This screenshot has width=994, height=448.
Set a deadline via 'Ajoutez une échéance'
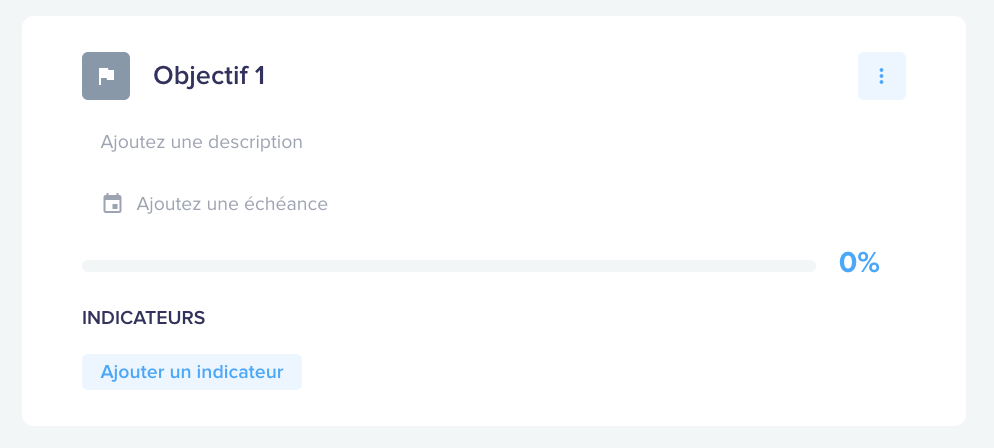point(232,204)
